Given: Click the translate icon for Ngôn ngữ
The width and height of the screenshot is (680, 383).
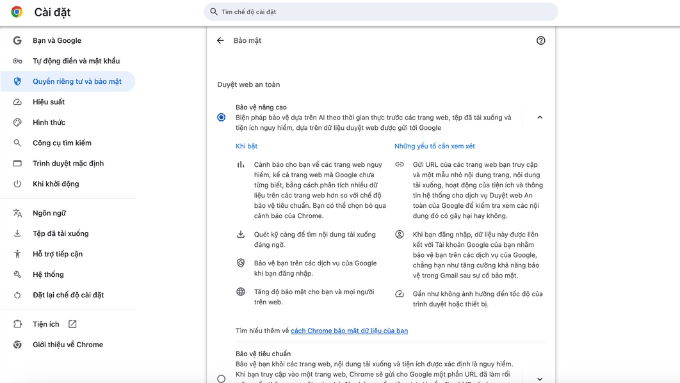Looking at the screenshot, I should 17,213.
